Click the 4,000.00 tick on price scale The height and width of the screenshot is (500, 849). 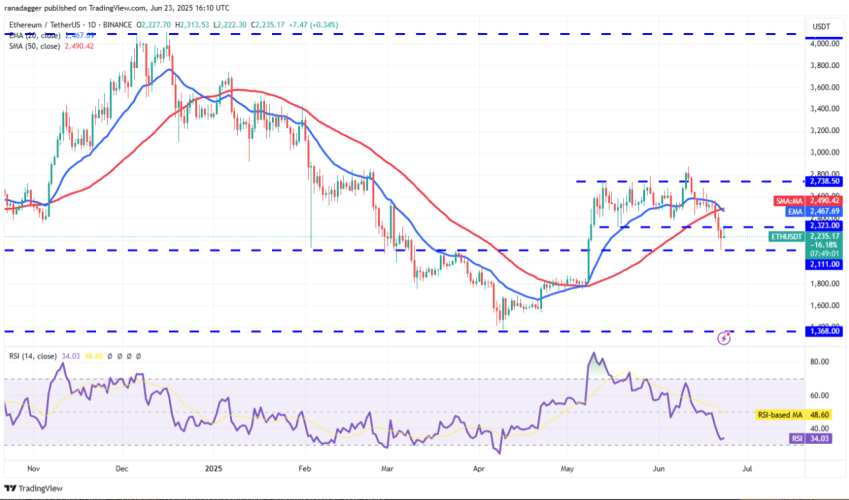(823, 44)
